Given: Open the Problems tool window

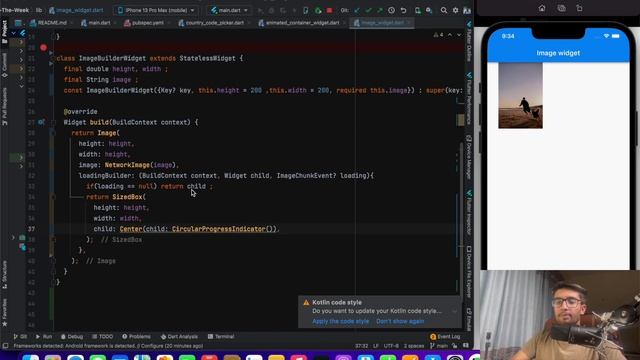Looking at the screenshot, I should click(136, 337).
